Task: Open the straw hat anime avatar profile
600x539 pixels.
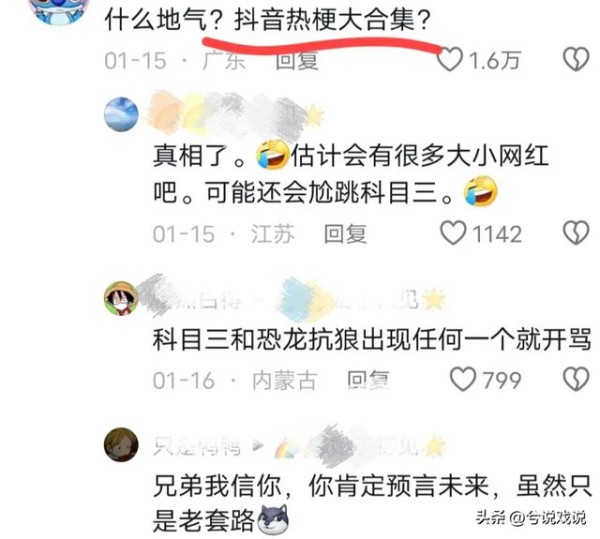Action: tap(121, 298)
